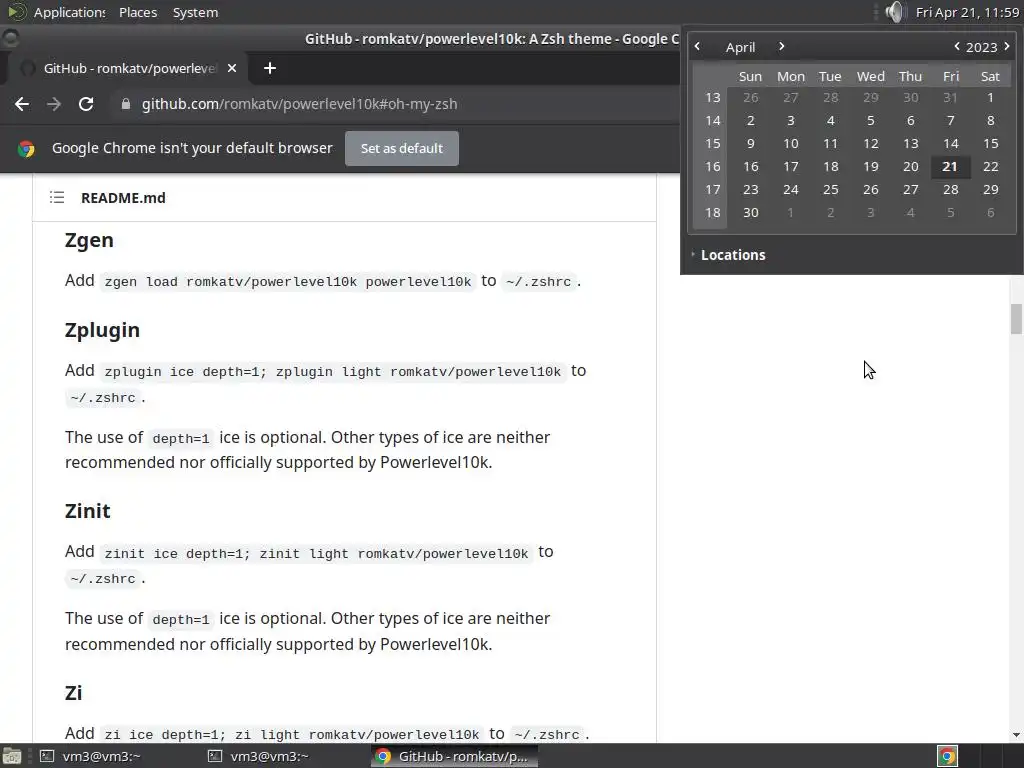Go to next year in calendar
Image resolution: width=1024 pixels, height=768 pixels.
coord(1006,46)
